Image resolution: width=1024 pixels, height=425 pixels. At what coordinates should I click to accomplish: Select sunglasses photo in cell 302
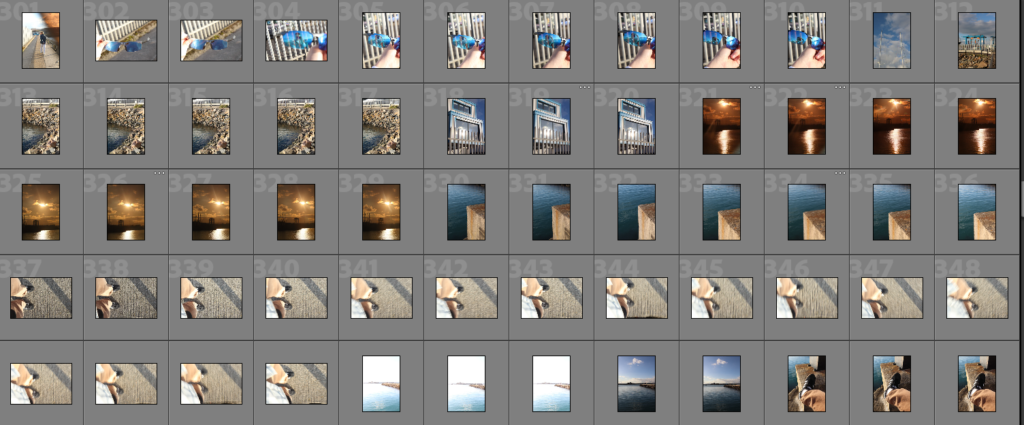(x=125, y=42)
